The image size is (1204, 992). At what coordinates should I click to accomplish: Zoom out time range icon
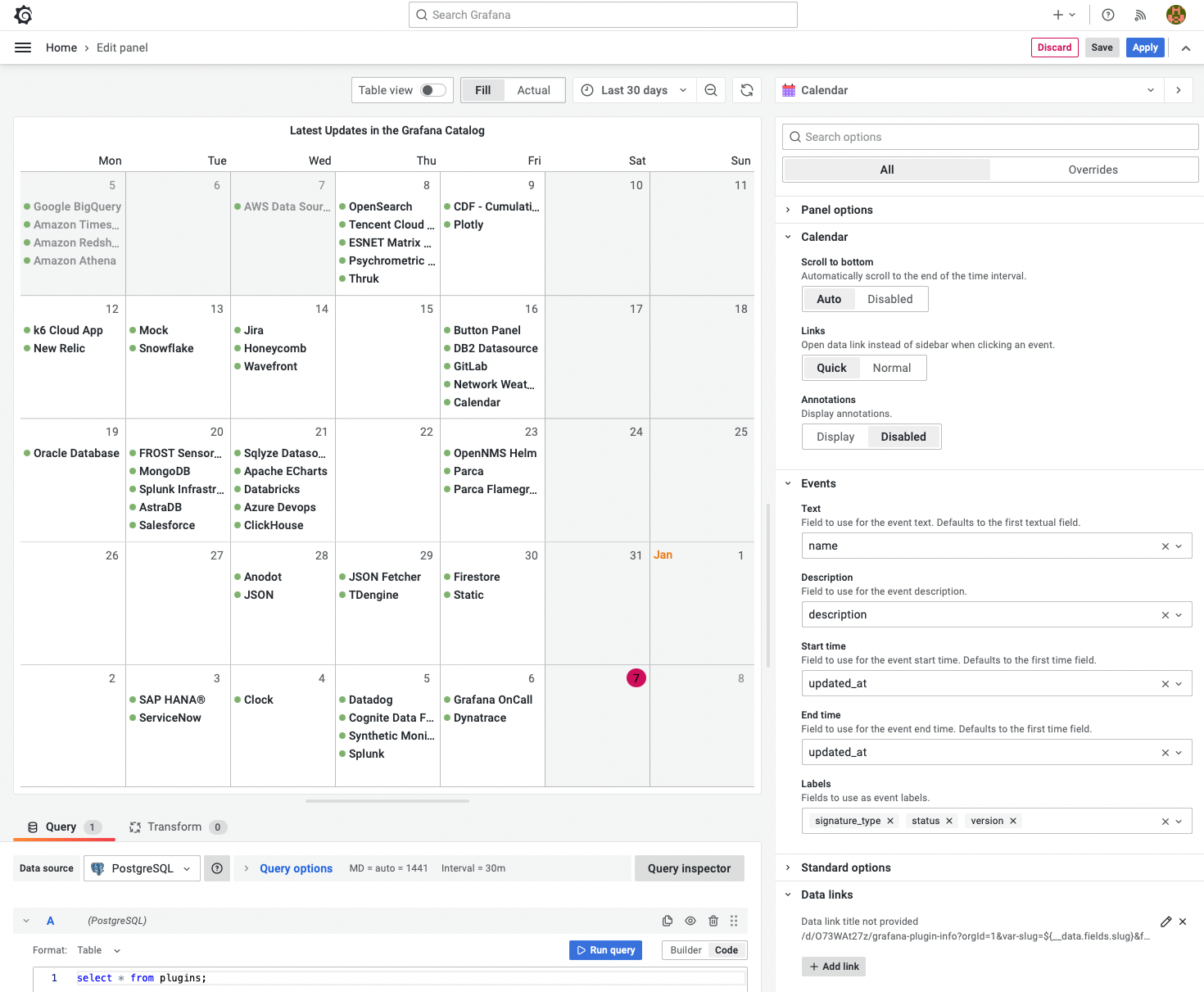[711, 90]
